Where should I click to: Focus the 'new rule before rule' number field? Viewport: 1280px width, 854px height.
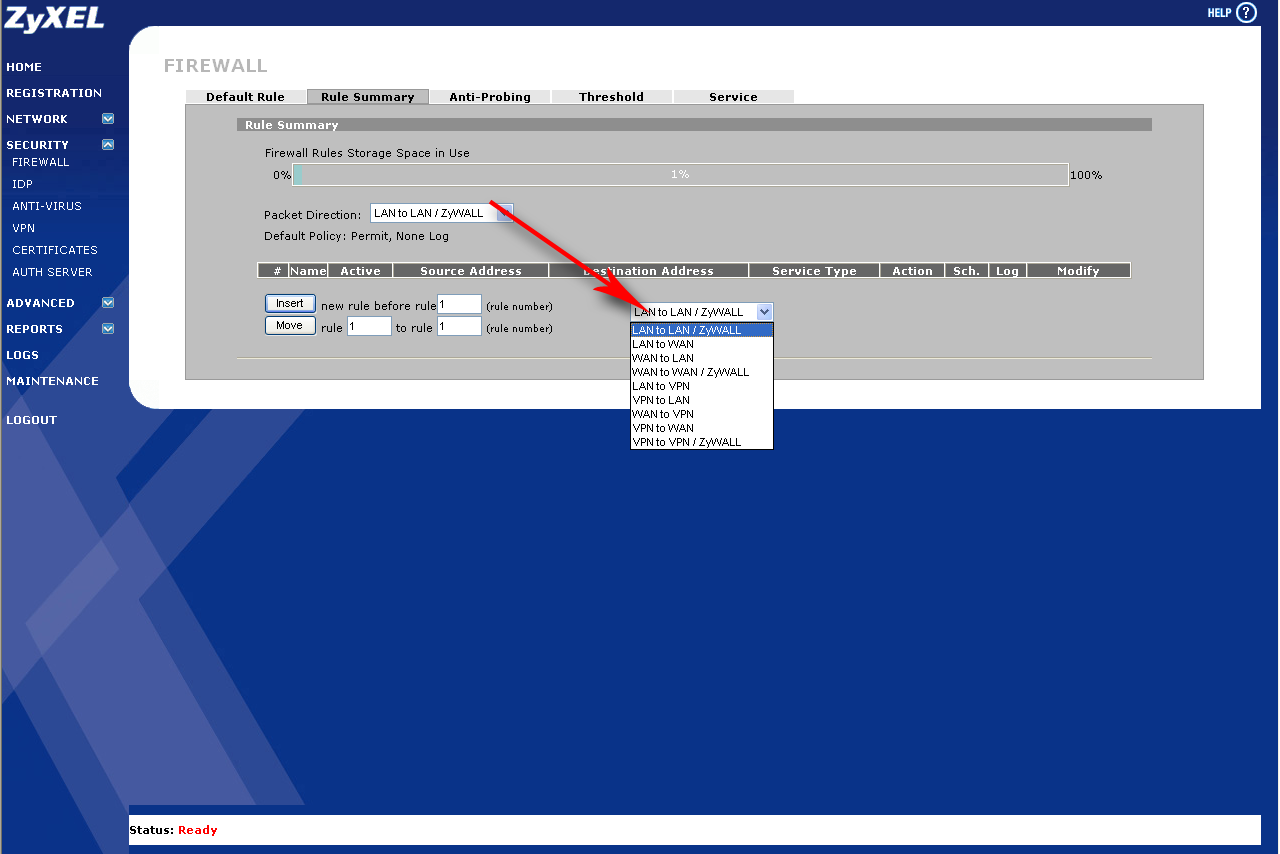coord(460,304)
